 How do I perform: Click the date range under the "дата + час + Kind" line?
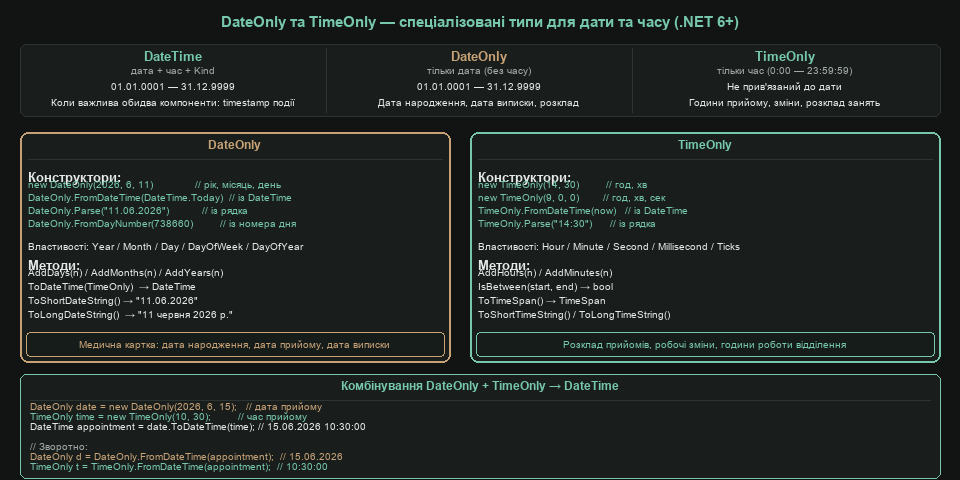coord(173,87)
